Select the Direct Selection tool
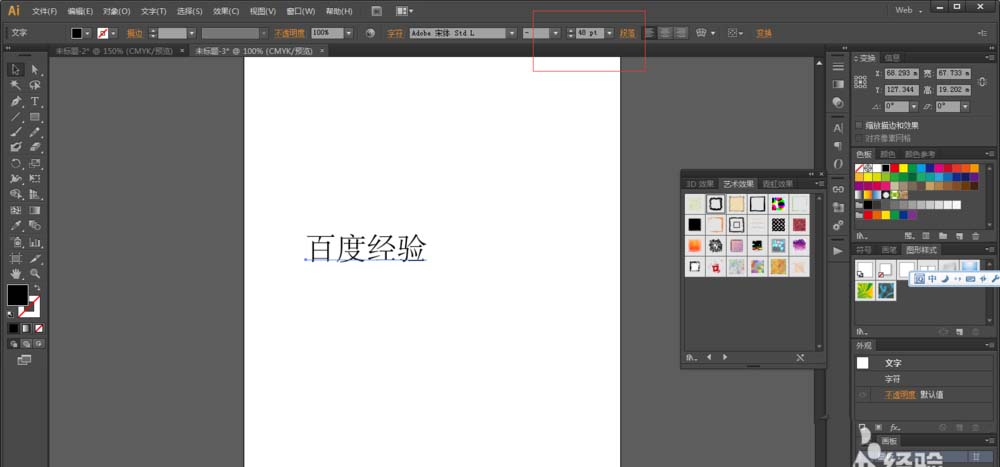The image size is (1000, 467). click(35, 70)
